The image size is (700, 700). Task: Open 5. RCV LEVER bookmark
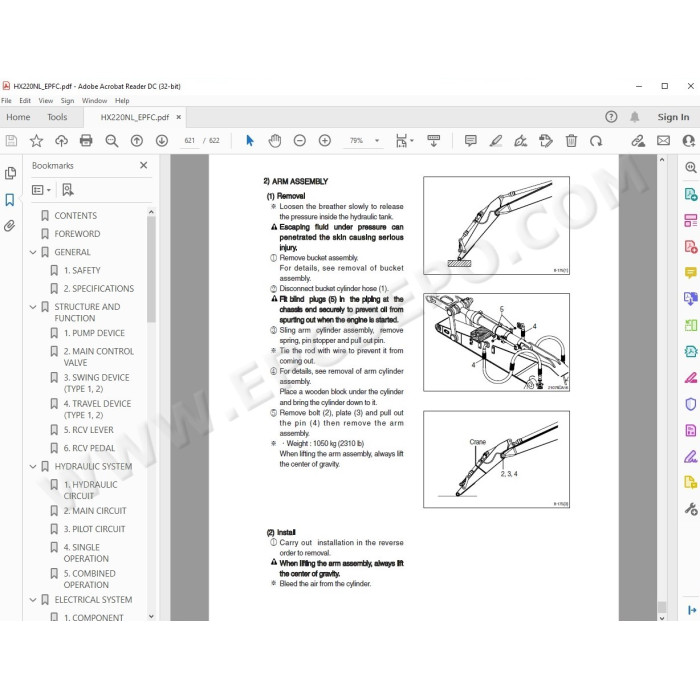tap(88, 430)
